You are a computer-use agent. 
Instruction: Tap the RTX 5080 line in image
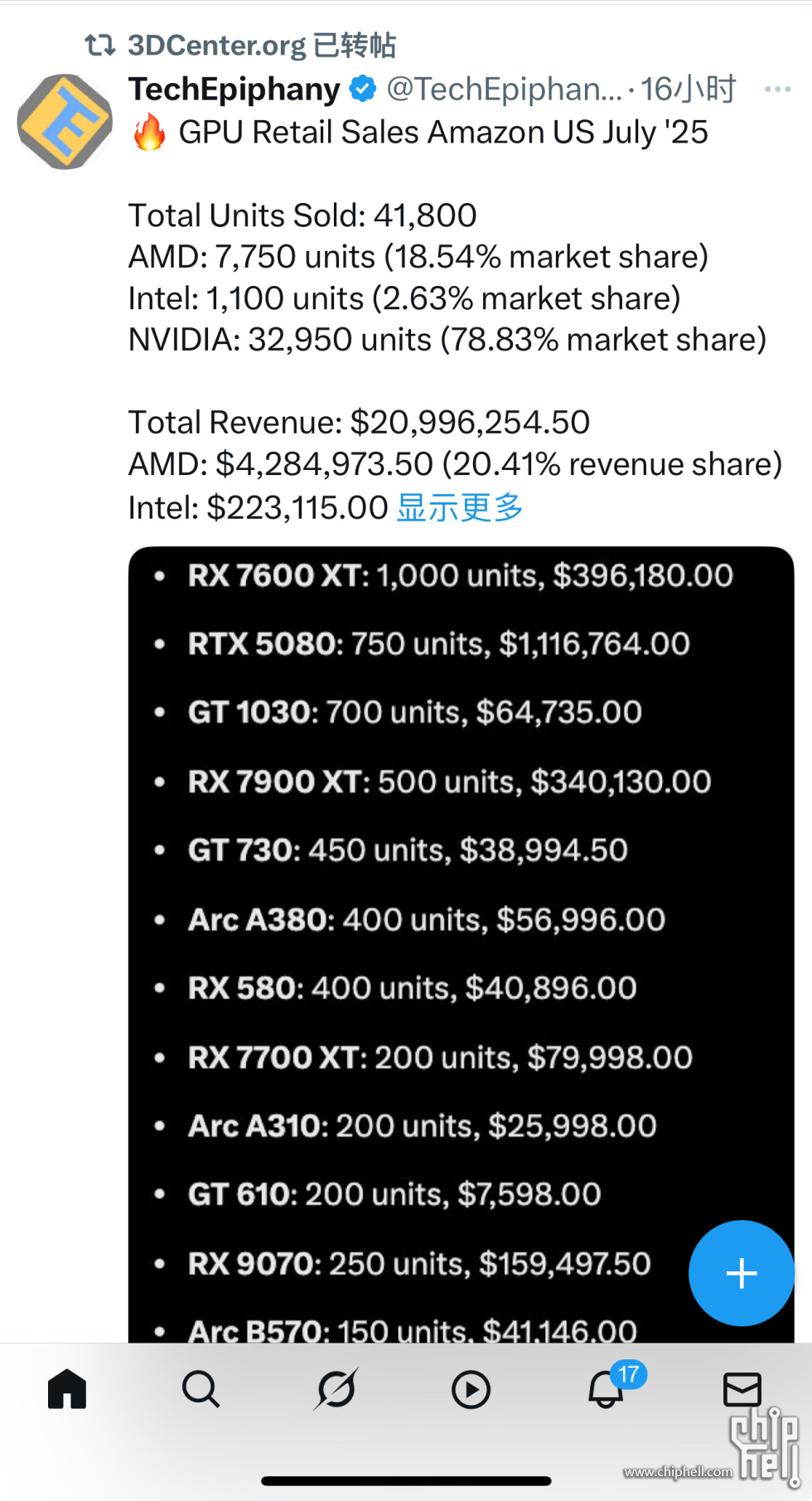tap(439, 644)
